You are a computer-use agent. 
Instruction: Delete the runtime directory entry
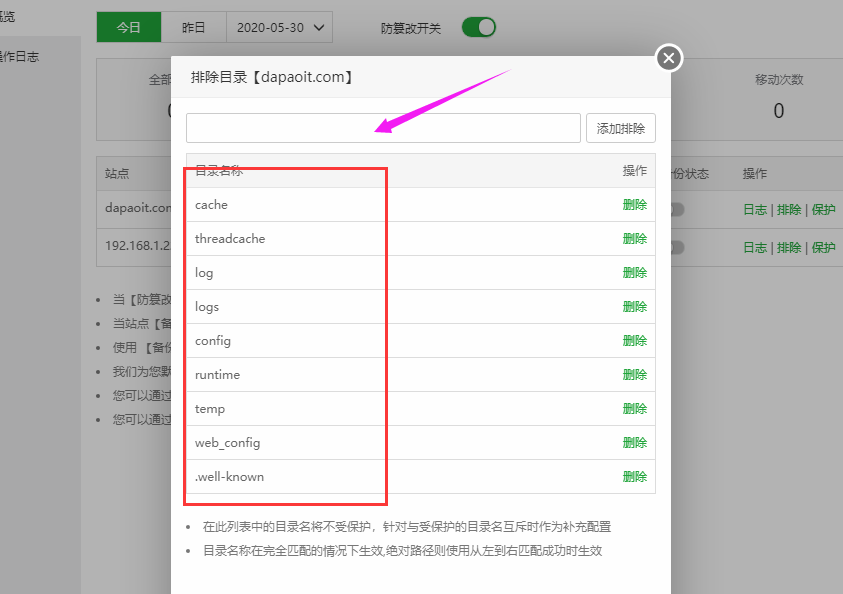tap(634, 375)
